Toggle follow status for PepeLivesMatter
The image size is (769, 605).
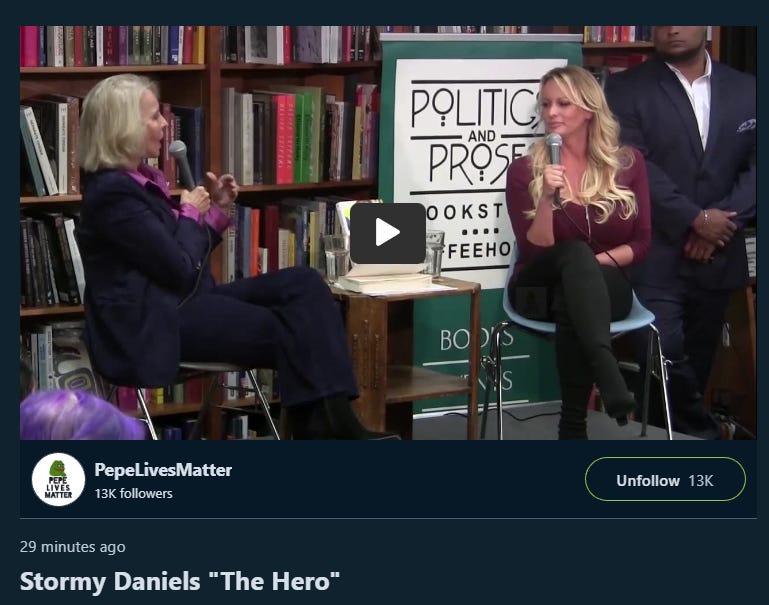click(x=665, y=479)
